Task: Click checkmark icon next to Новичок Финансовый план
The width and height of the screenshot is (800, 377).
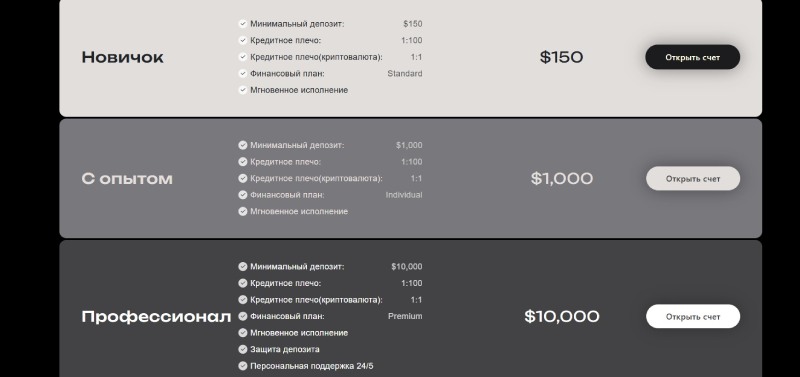Action: pyautogui.click(x=243, y=73)
